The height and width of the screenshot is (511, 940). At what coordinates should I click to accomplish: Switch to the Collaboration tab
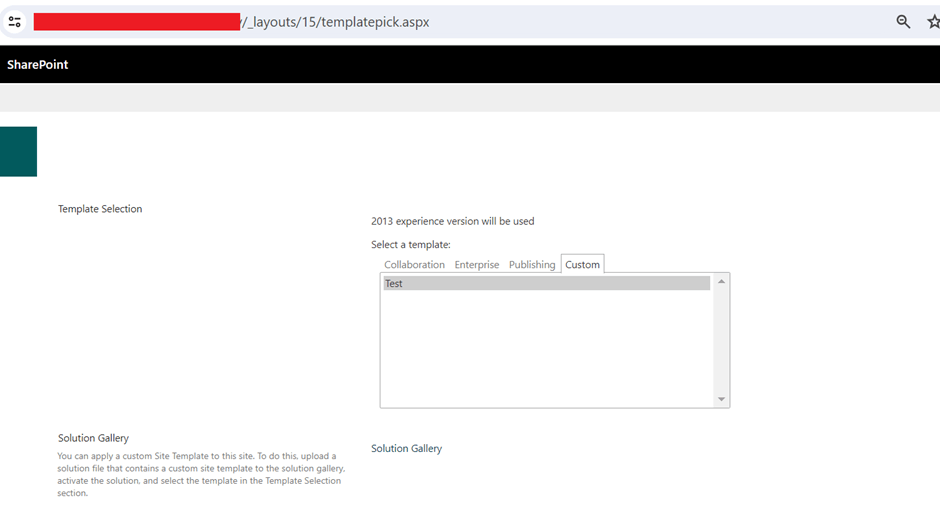(x=414, y=264)
